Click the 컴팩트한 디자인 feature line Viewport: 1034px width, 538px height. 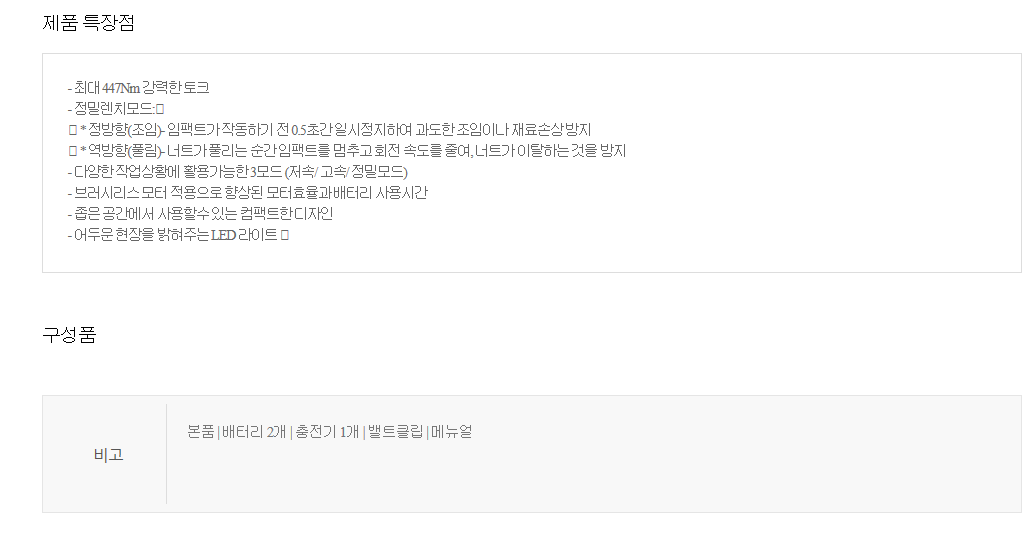pos(200,214)
